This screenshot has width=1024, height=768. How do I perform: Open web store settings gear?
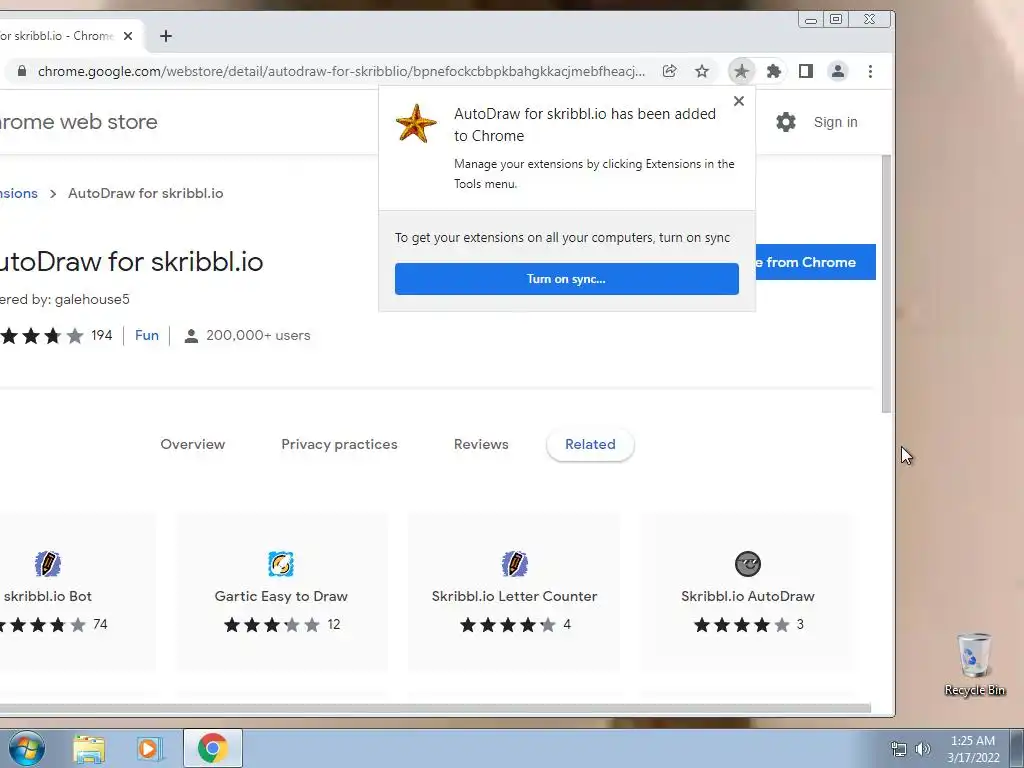click(x=786, y=122)
